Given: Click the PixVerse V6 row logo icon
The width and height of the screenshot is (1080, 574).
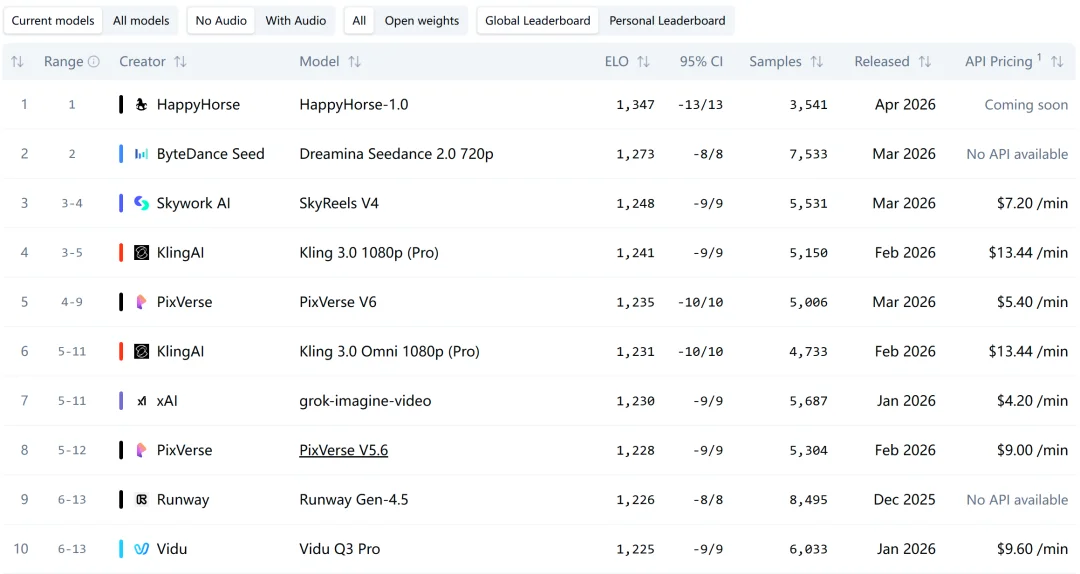Looking at the screenshot, I should [x=141, y=302].
